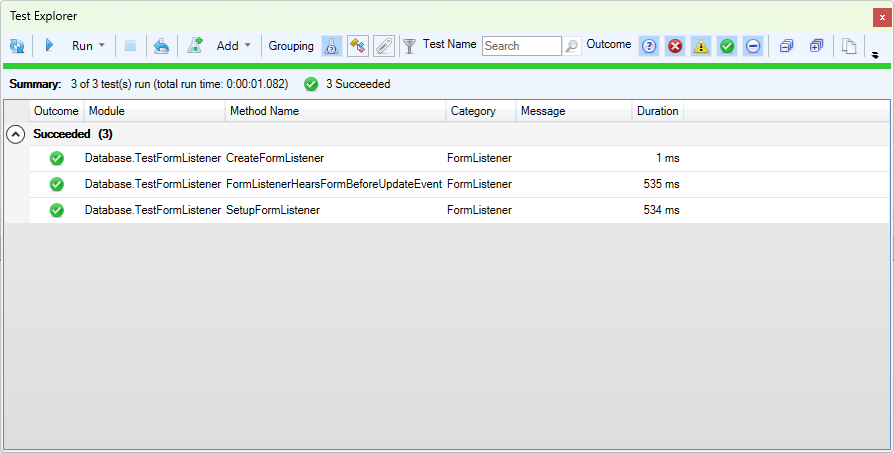
Task: Sort by the Method Name column header
Action: (335, 111)
